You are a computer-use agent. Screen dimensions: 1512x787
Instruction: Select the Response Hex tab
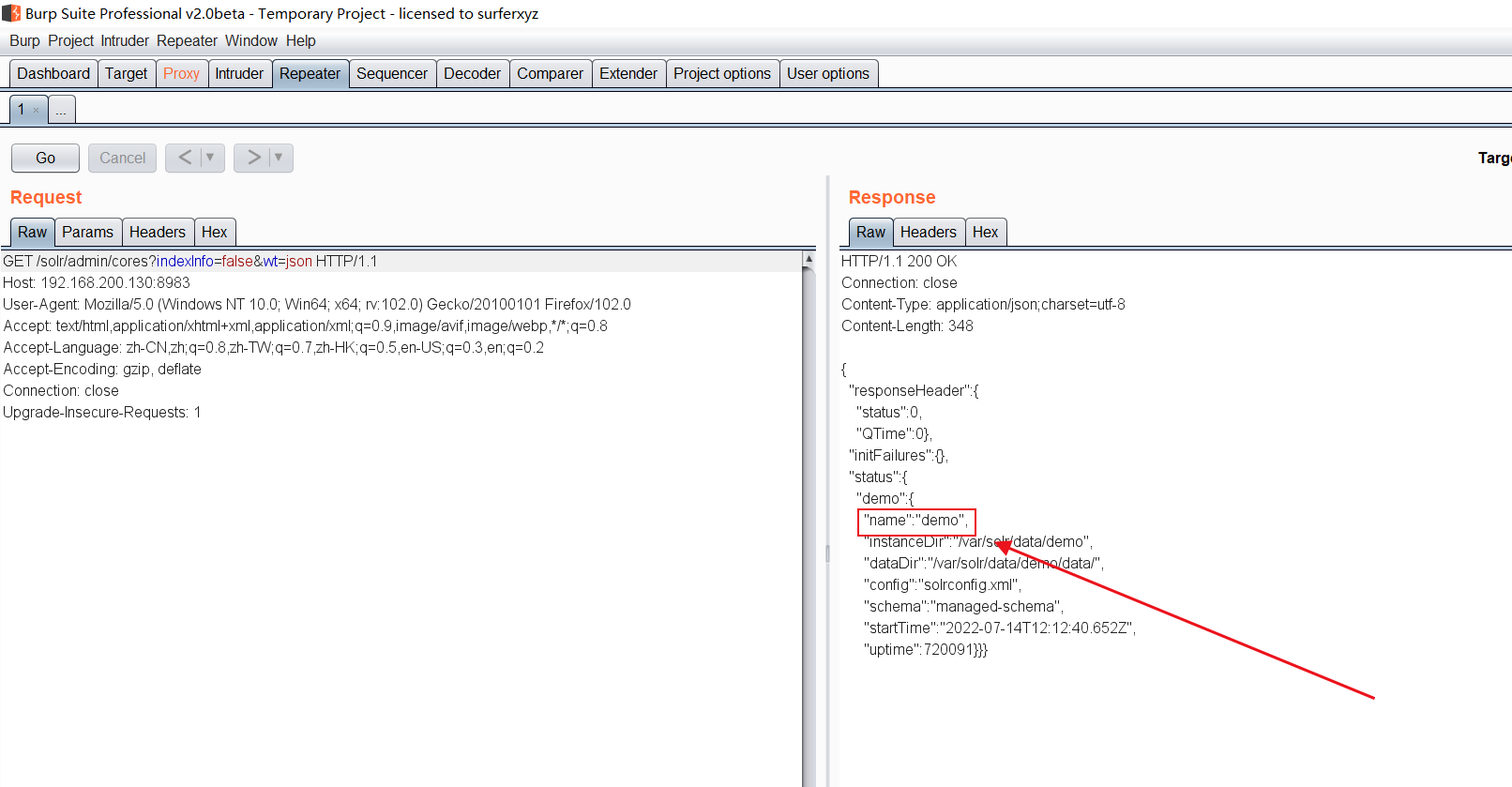pyautogui.click(x=986, y=232)
